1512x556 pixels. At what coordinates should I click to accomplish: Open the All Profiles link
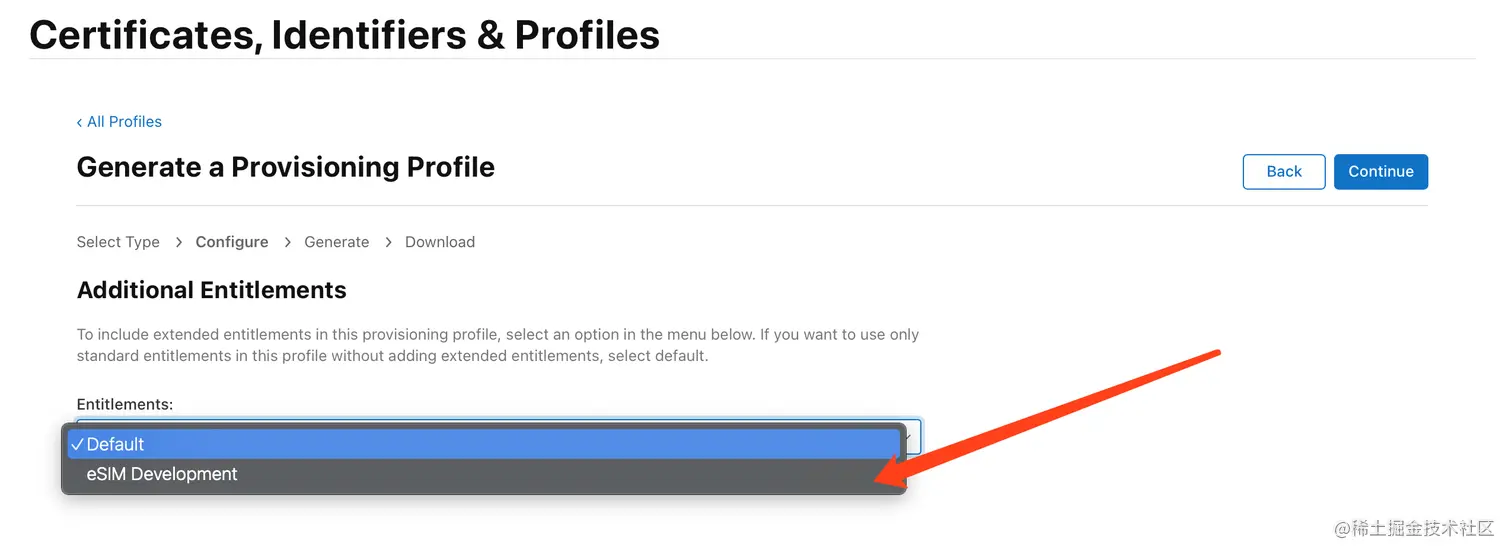[124, 122]
